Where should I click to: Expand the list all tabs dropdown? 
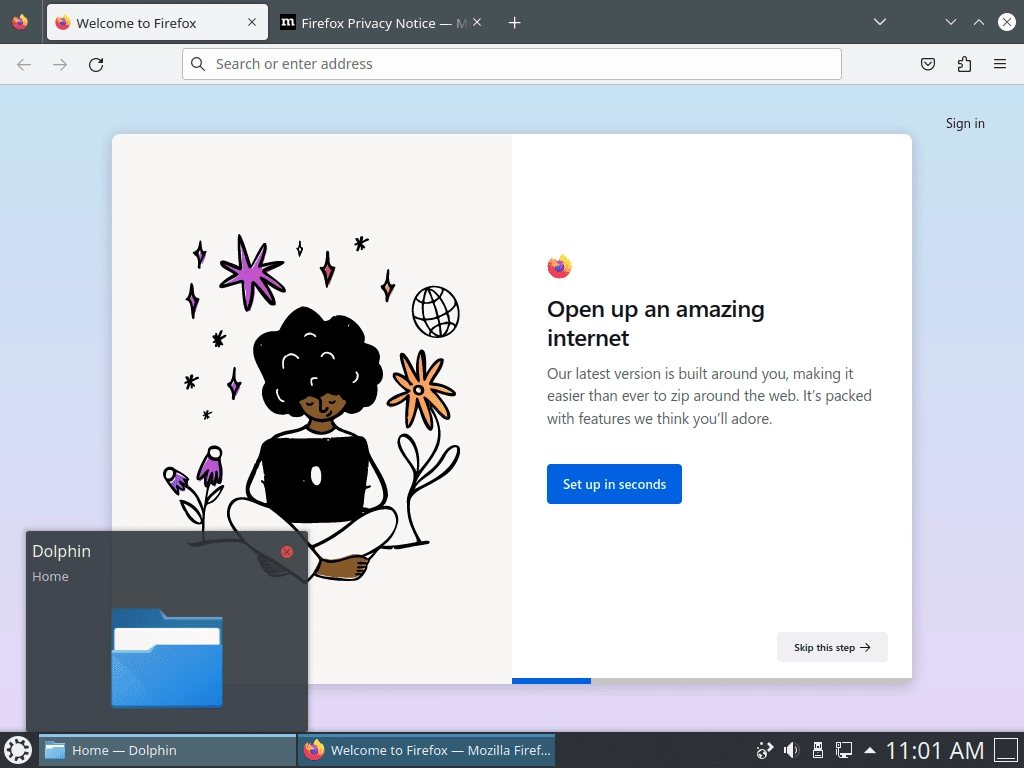(880, 22)
